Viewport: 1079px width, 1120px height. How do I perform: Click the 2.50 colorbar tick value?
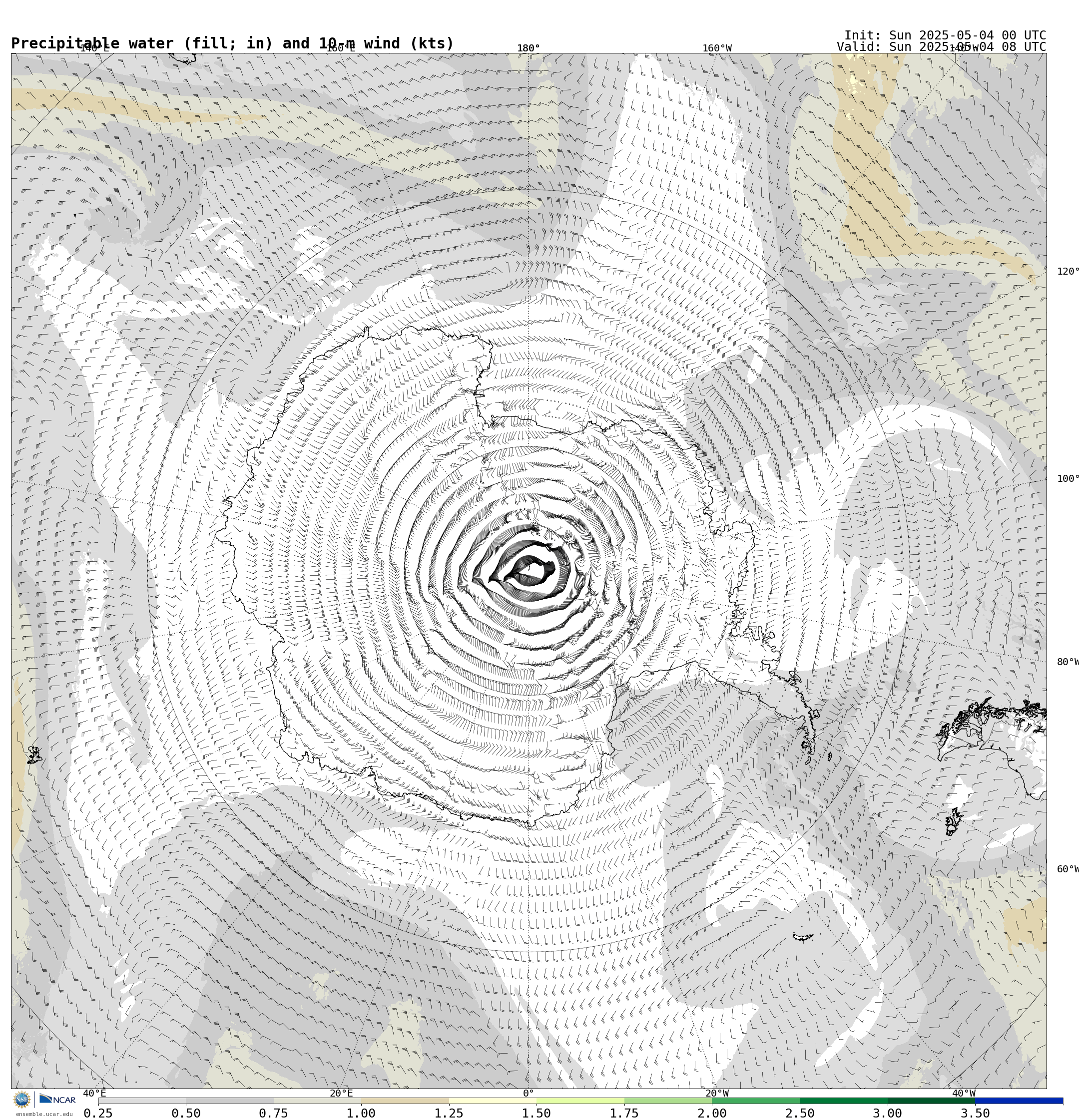[799, 1113]
